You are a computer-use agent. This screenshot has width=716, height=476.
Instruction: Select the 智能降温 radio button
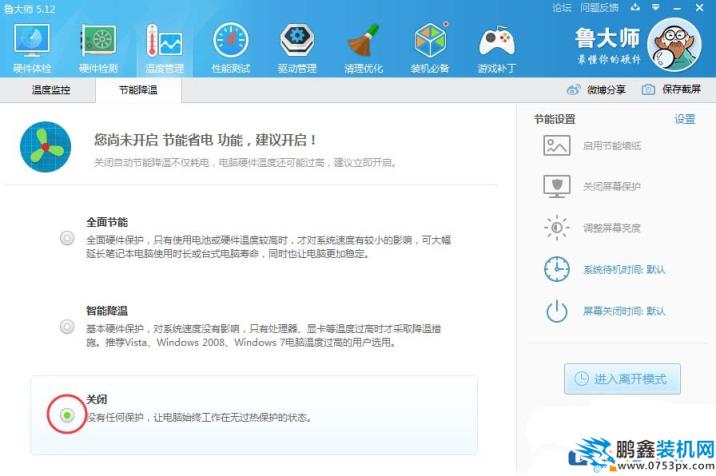67,326
